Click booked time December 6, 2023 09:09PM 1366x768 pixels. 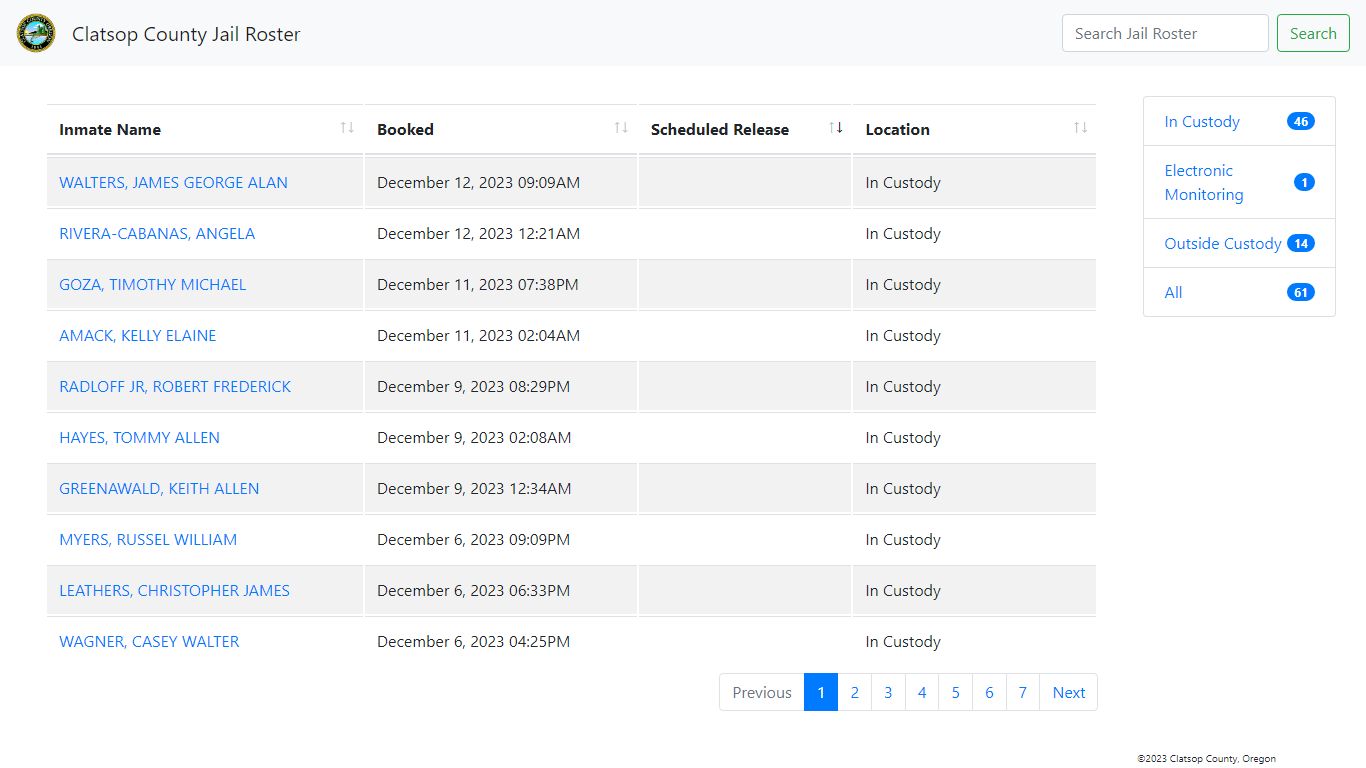point(473,540)
